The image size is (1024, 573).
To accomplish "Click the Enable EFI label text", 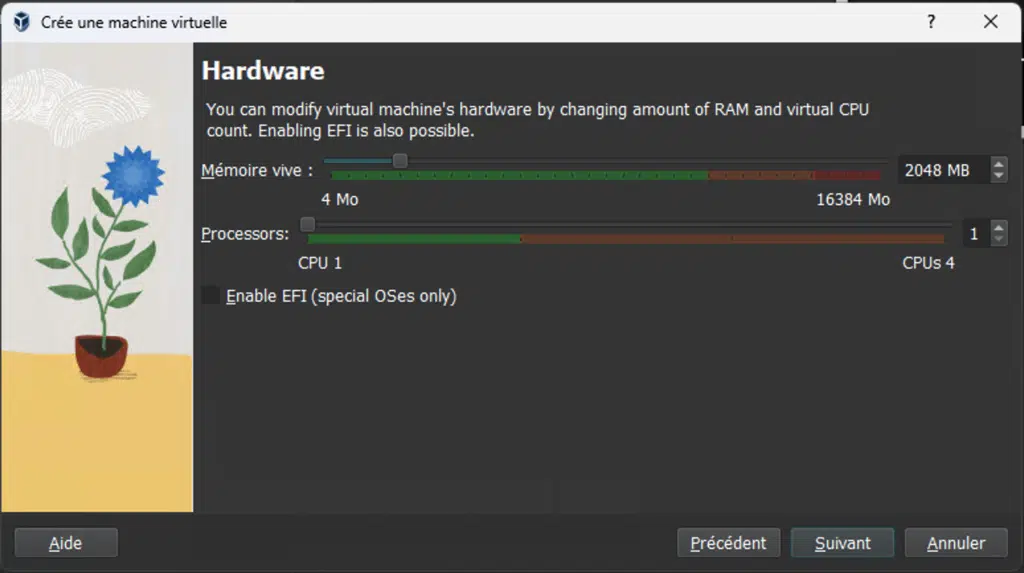I will click(341, 296).
